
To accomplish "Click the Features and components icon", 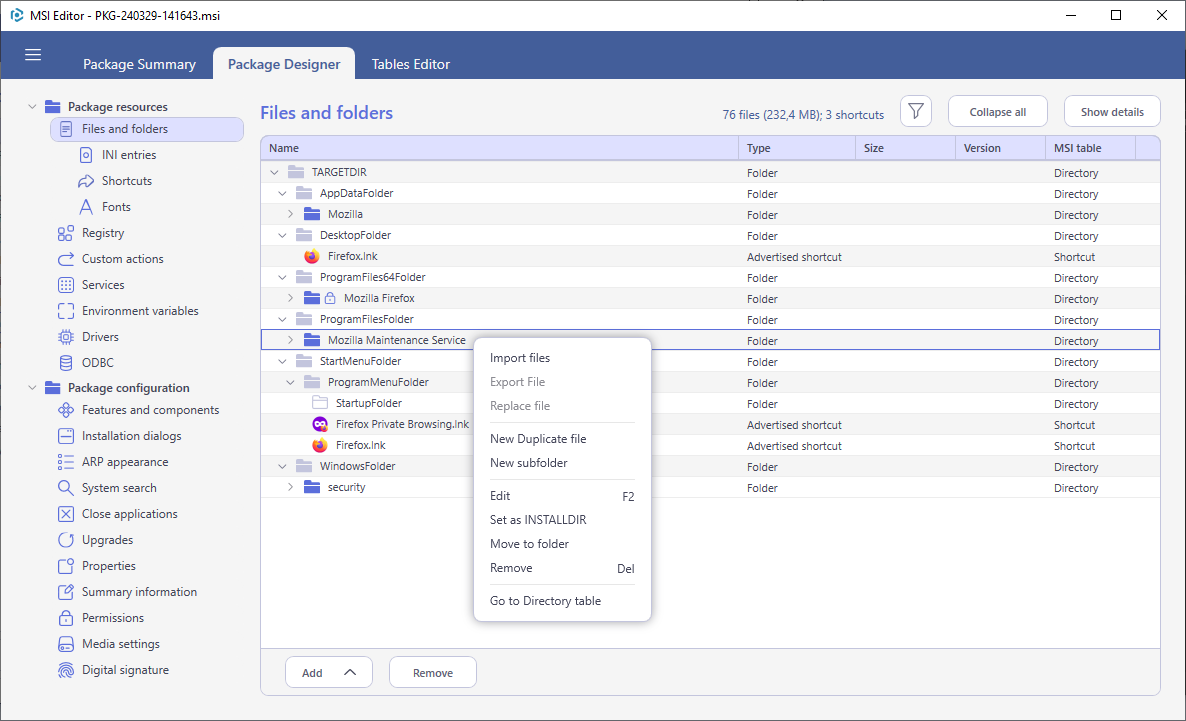I will coord(66,410).
